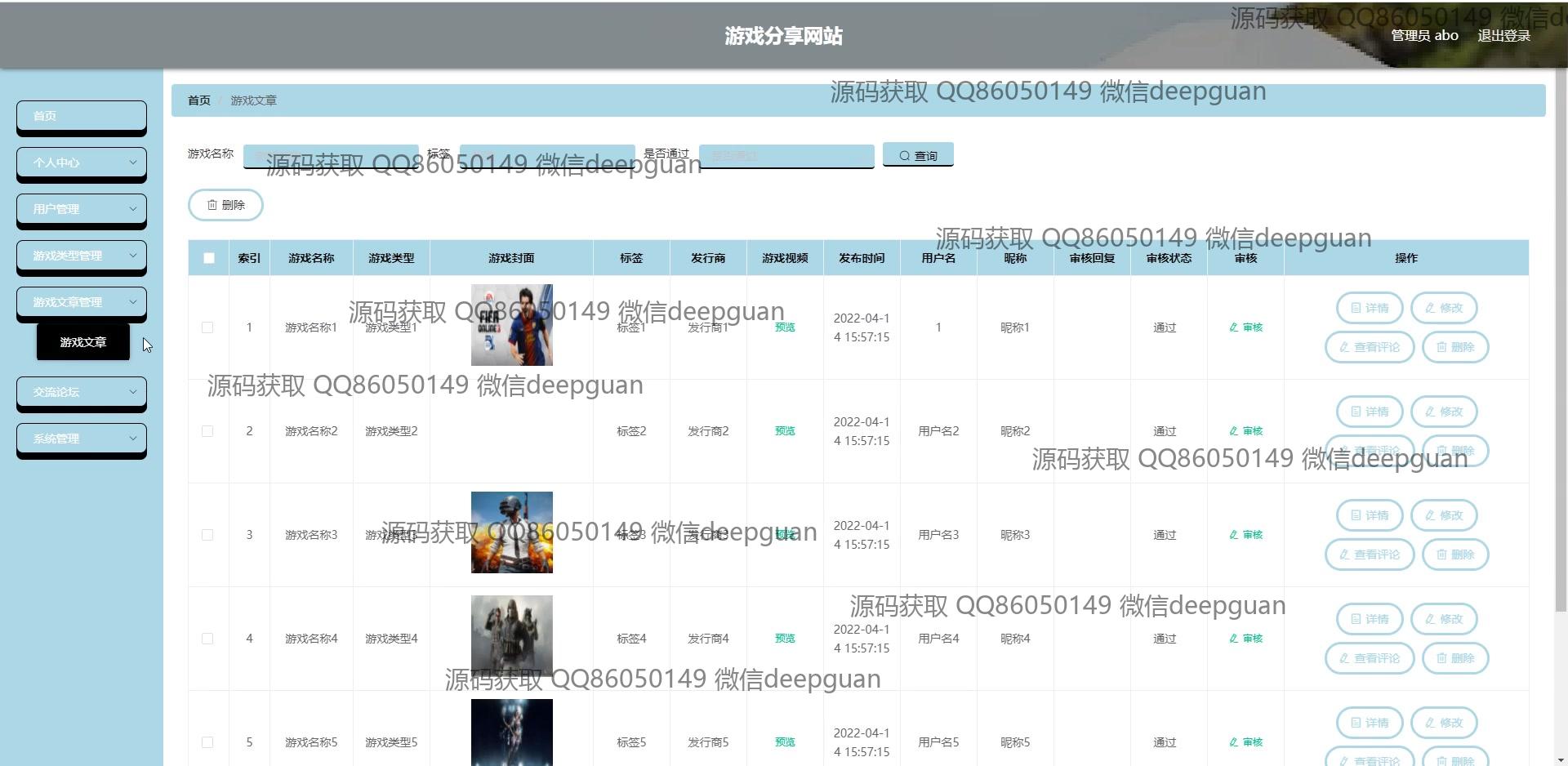Image resolution: width=1568 pixels, height=766 pixels.
Task: Click 修改 edit button for row 4
Action: pos(1443,619)
